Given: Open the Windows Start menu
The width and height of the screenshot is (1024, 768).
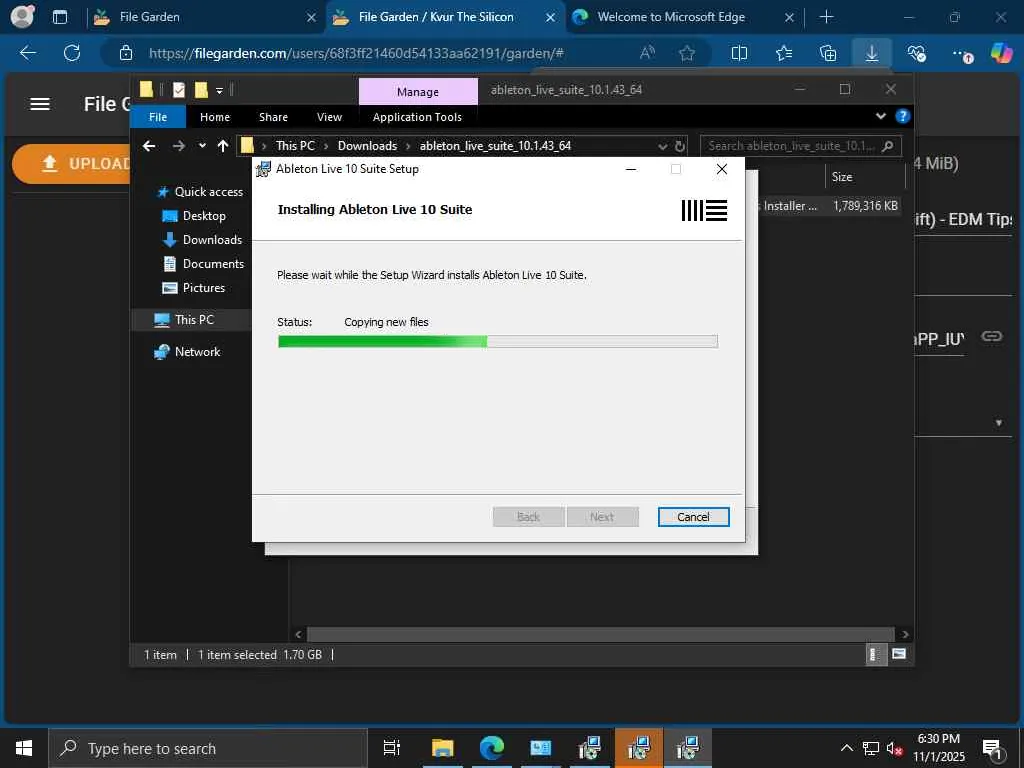Looking at the screenshot, I should click(x=24, y=748).
